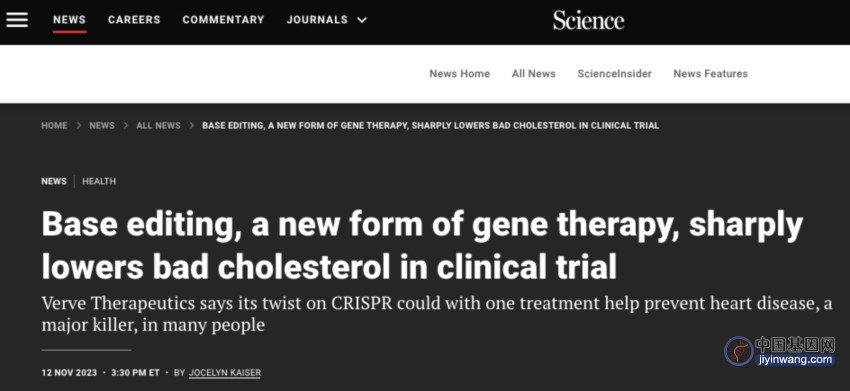Open the Careers menu item
850x391 pixels.
(134, 20)
